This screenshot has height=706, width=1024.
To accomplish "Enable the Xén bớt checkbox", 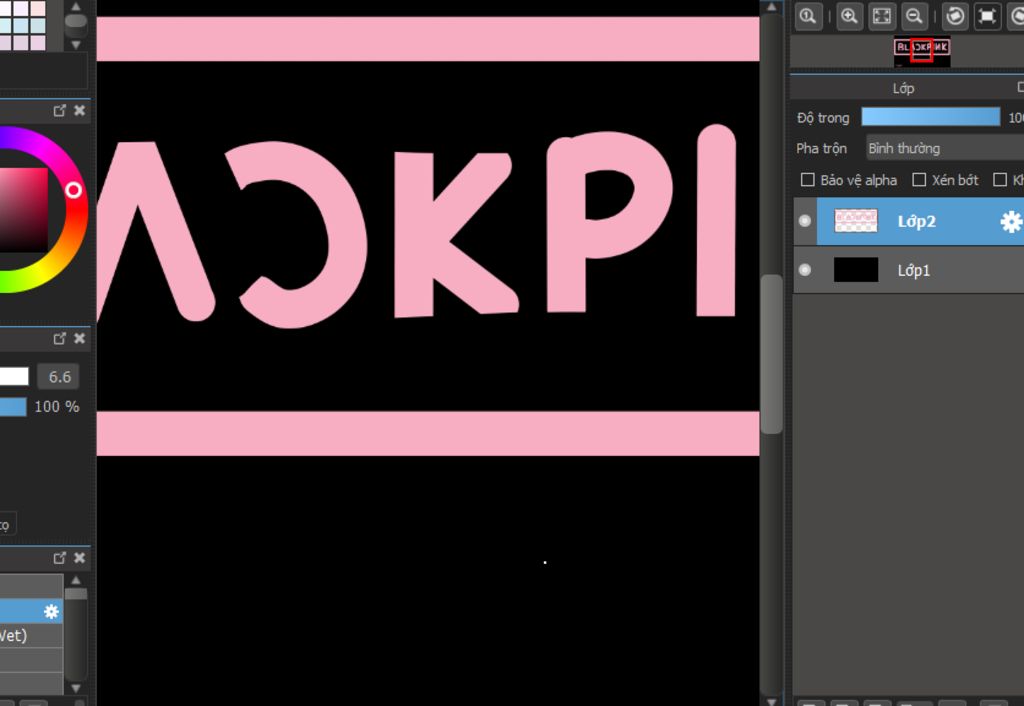I will (919, 180).
